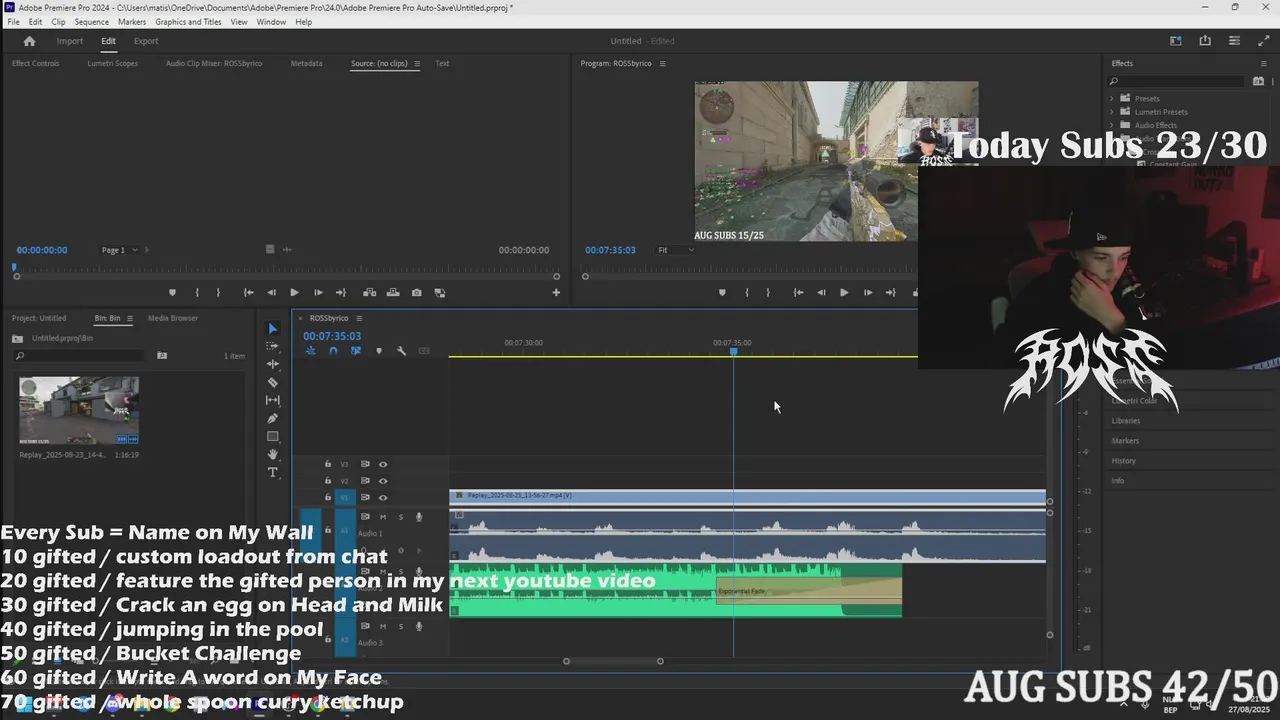Screen dimensions: 1280x720
Task: Select the Replay clip thumbnail in bin
Action: [x=79, y=410]
